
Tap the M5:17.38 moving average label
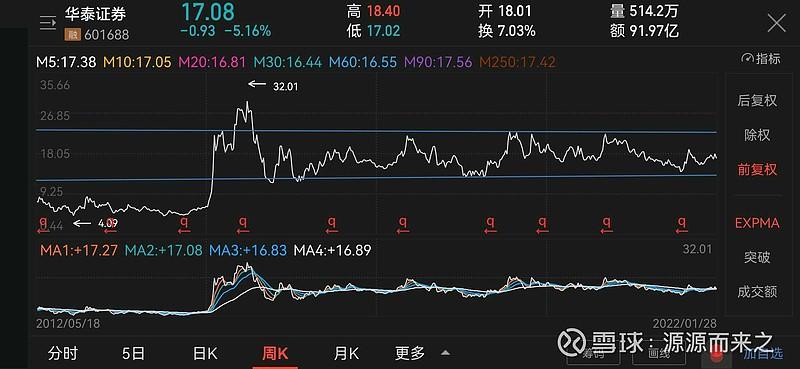coord(66,62)
